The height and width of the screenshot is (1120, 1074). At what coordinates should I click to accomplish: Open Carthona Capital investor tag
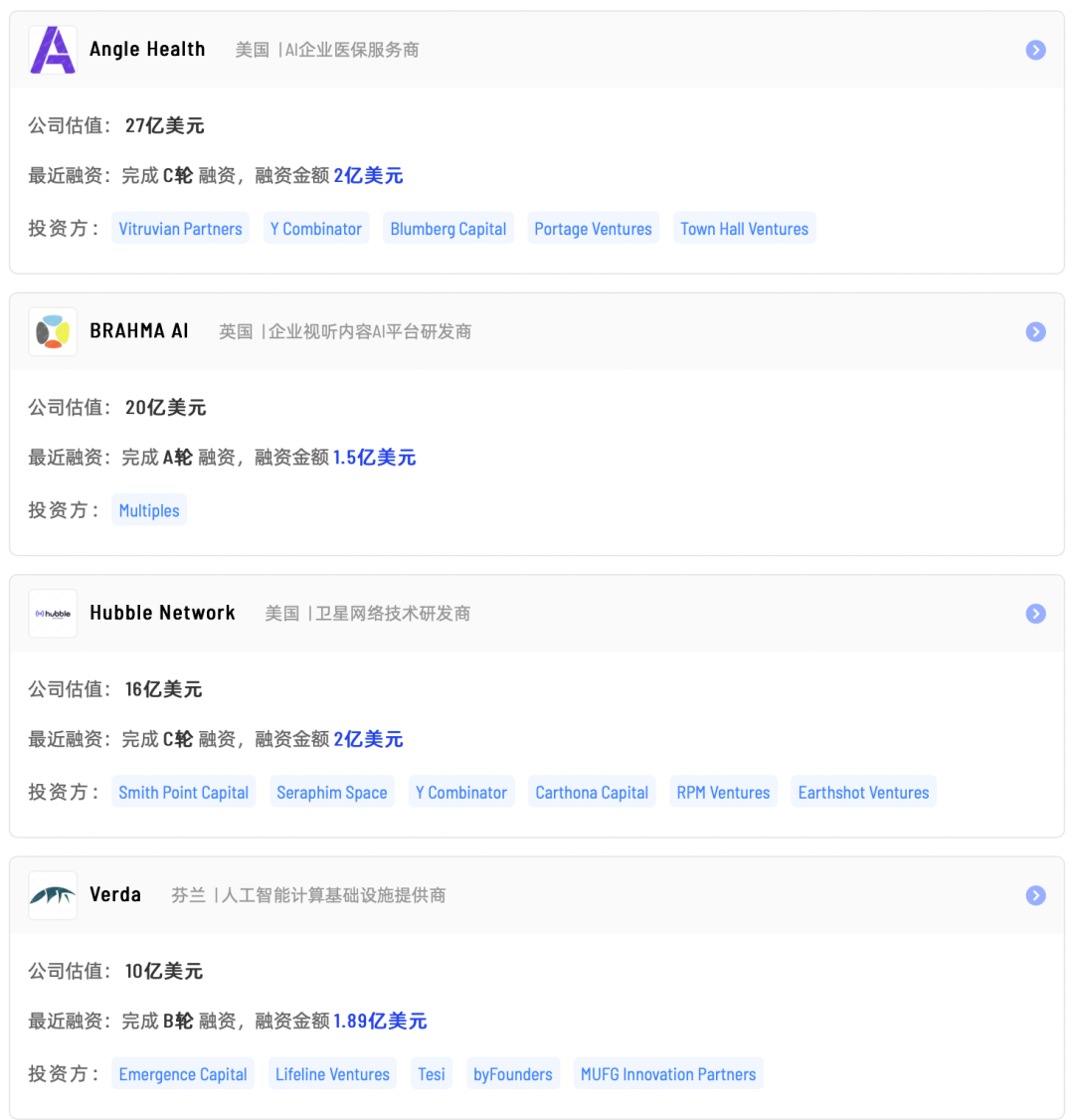[x=592, y=792]
